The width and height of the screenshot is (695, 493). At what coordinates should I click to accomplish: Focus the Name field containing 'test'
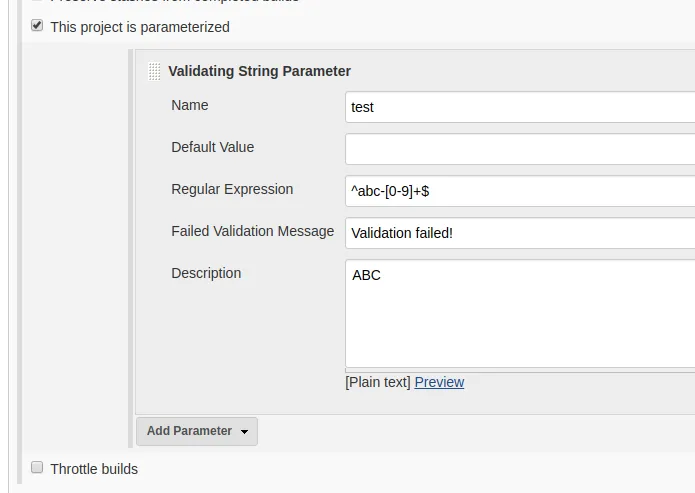(x=520, y=107)
